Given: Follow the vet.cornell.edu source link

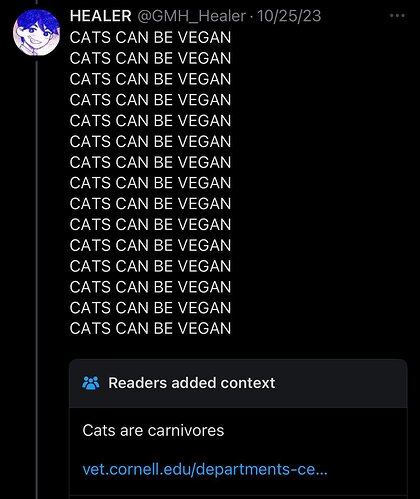Looking at the screenshot, I should click(x=205, y=469).
